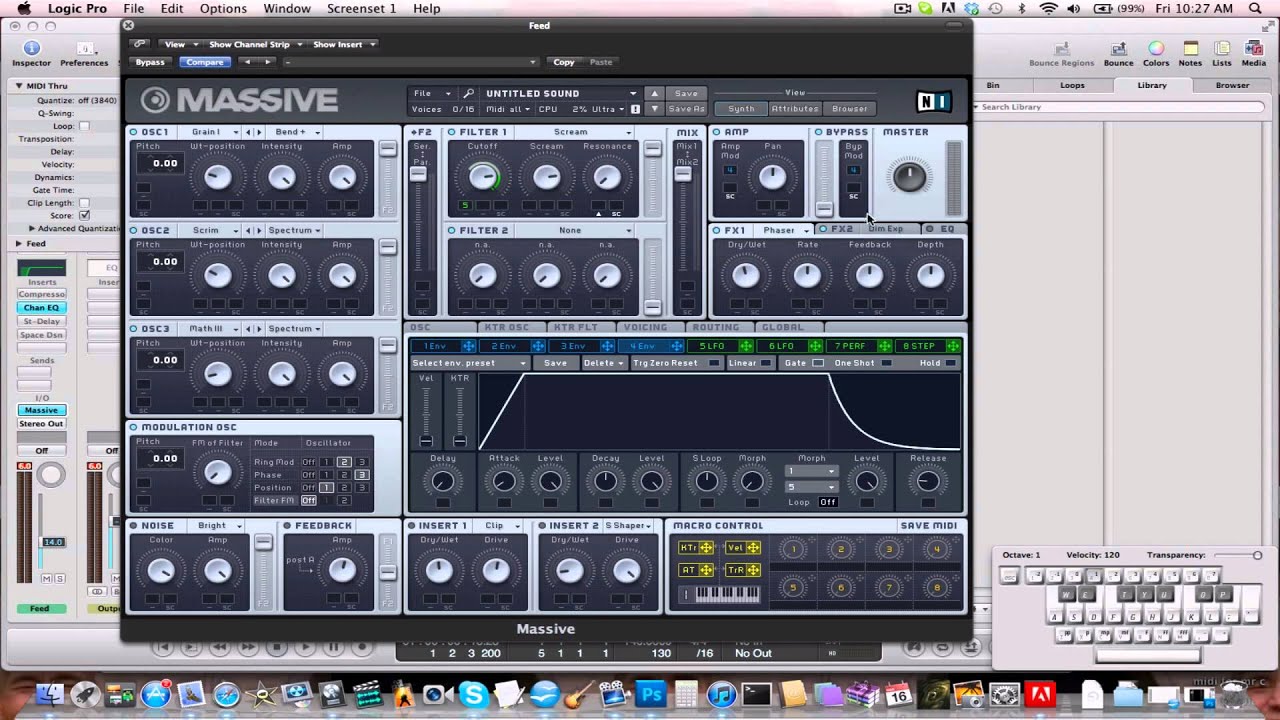This screenshot has width=1280, height=720.
Task: Click the exclamation panic icon near CPU
Action: click(635, 109)
